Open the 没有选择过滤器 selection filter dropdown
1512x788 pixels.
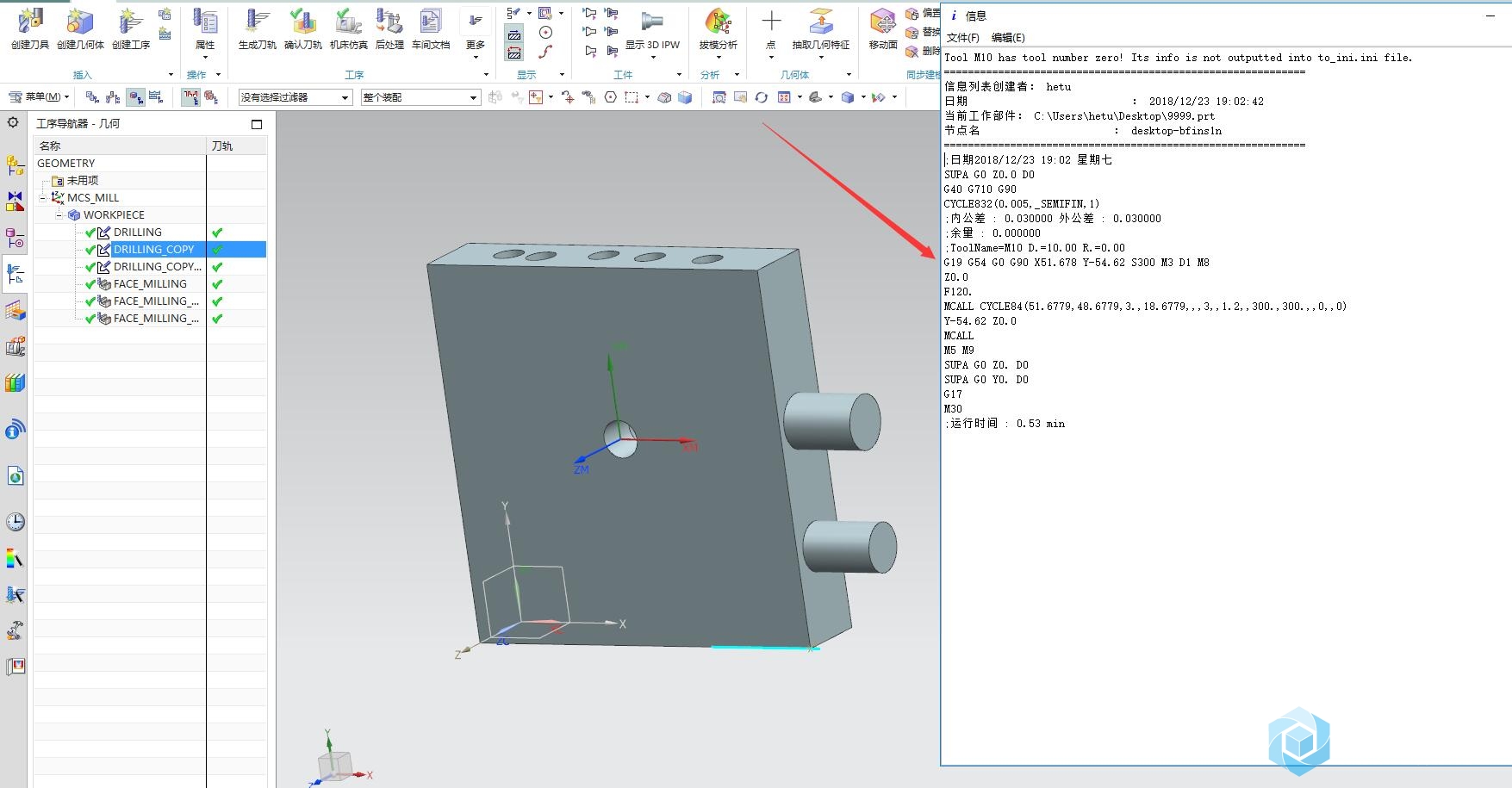pyautogui.click(x=295, y=97)
